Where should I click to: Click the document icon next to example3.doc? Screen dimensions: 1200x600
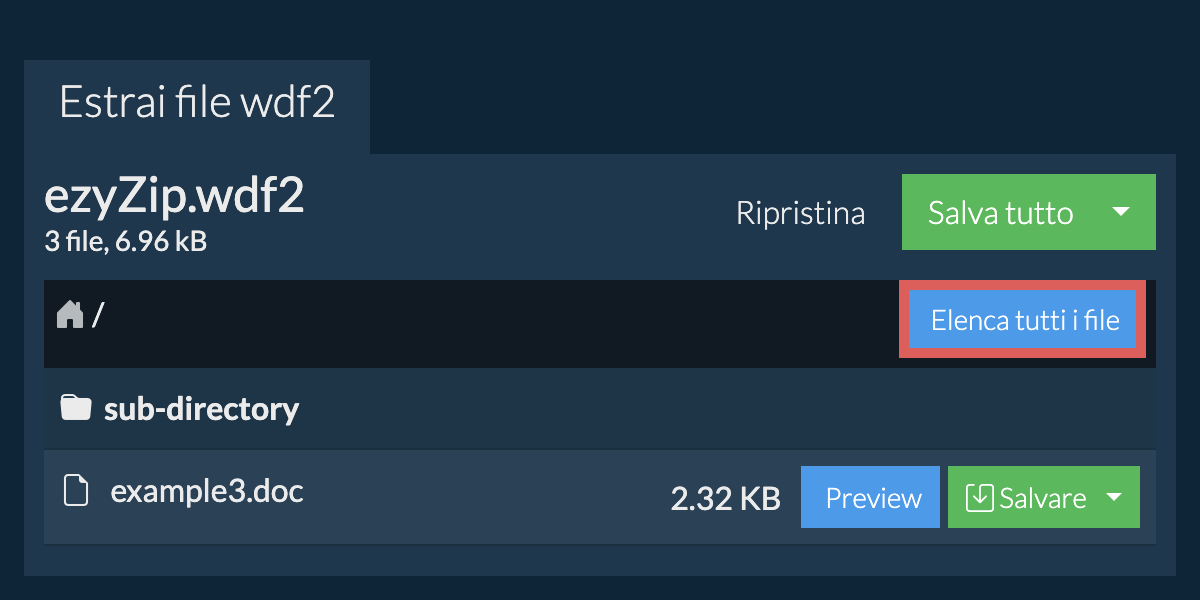pos(75,491)
